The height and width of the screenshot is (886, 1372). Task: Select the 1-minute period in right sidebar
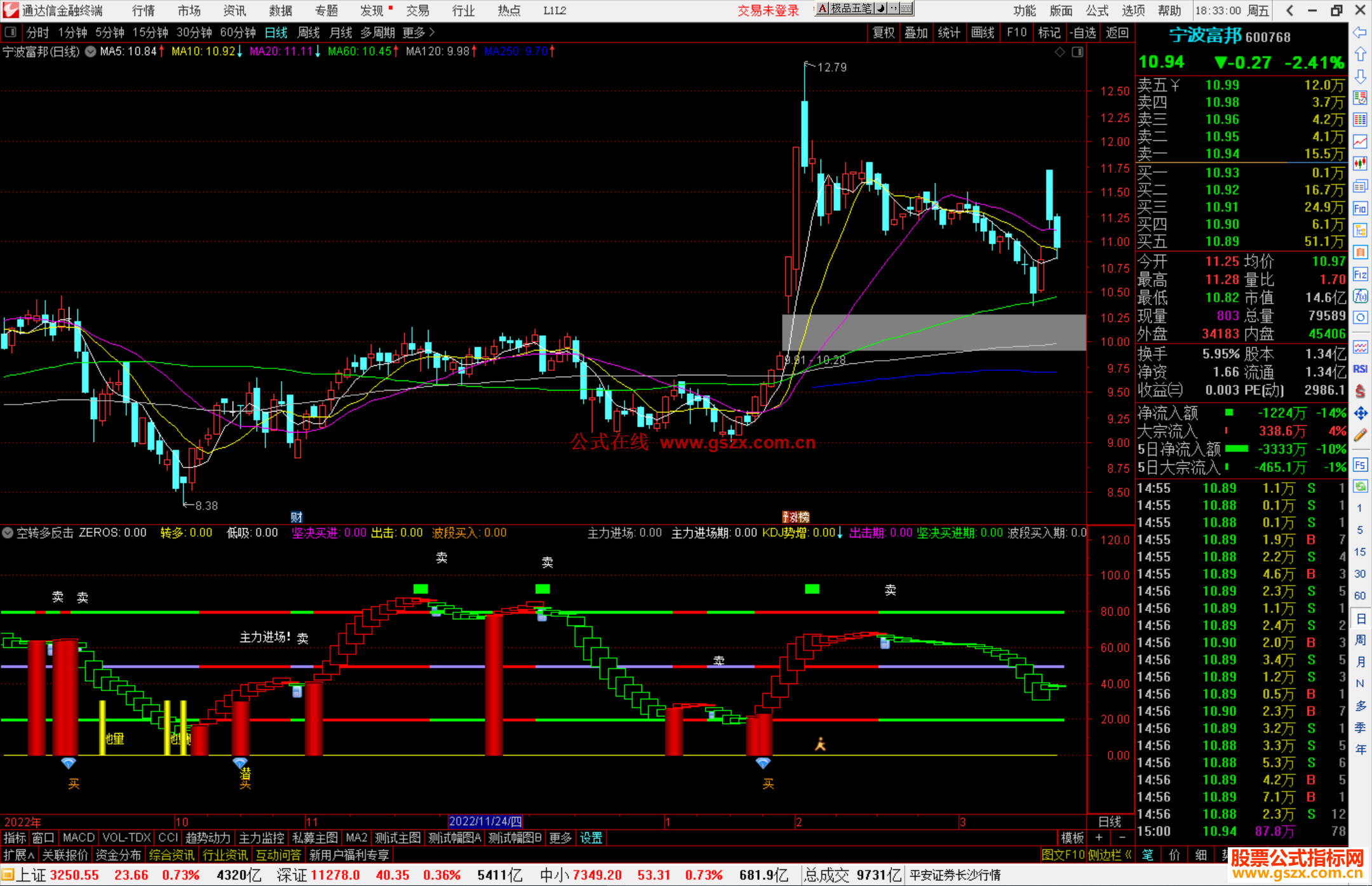pos(1359,508)
